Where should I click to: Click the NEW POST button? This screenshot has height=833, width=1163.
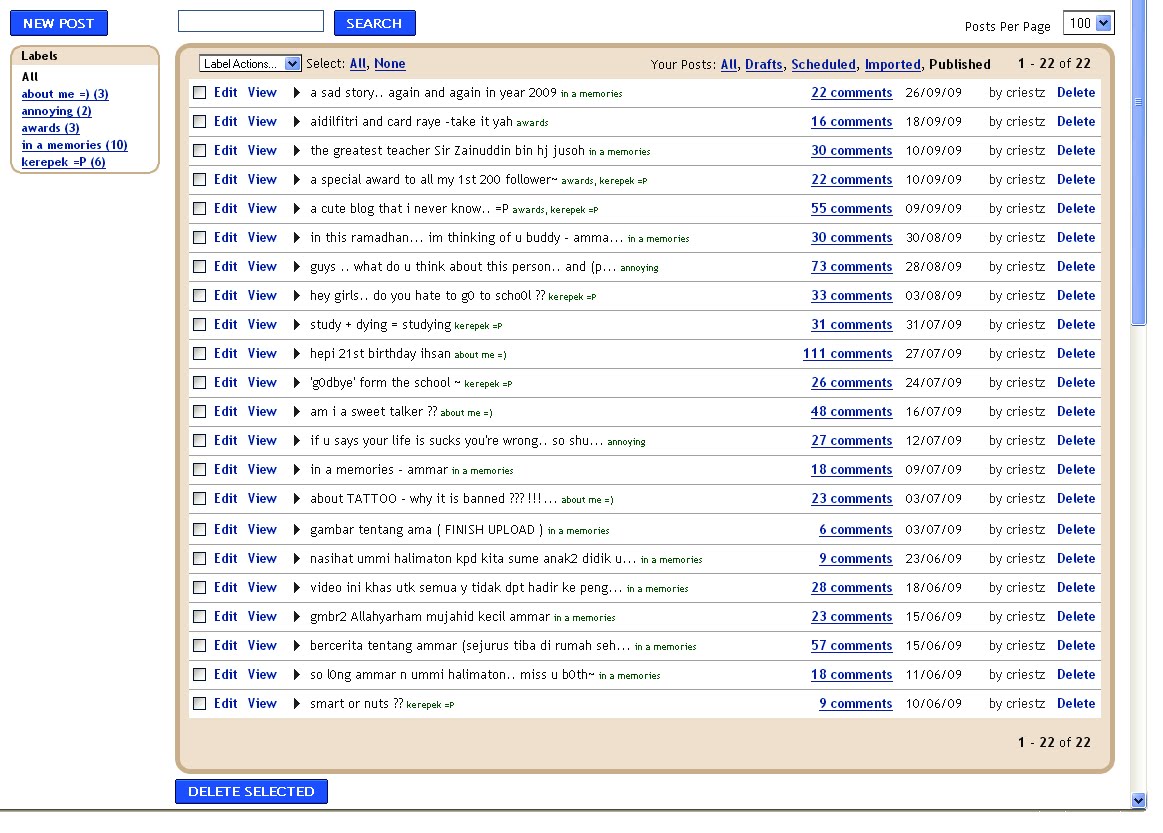59,23
